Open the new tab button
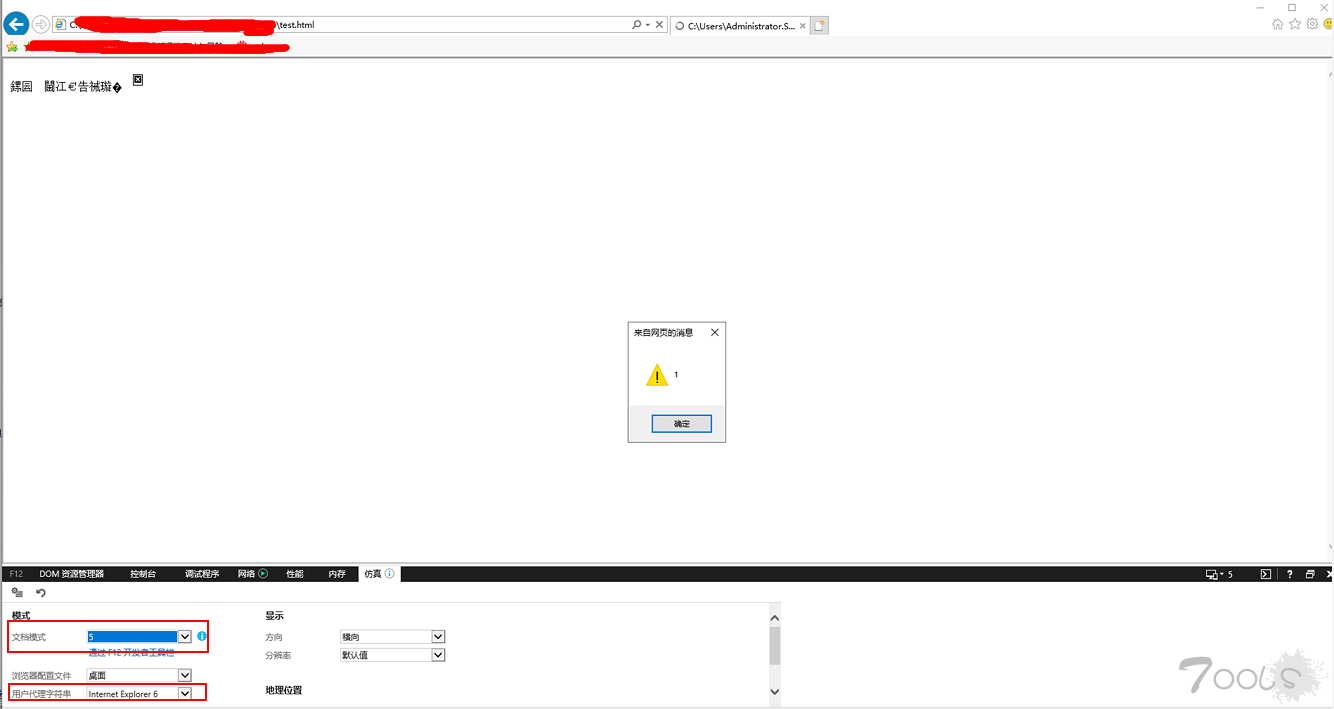This screenshot has width=1334, height=709. point(819,26)
